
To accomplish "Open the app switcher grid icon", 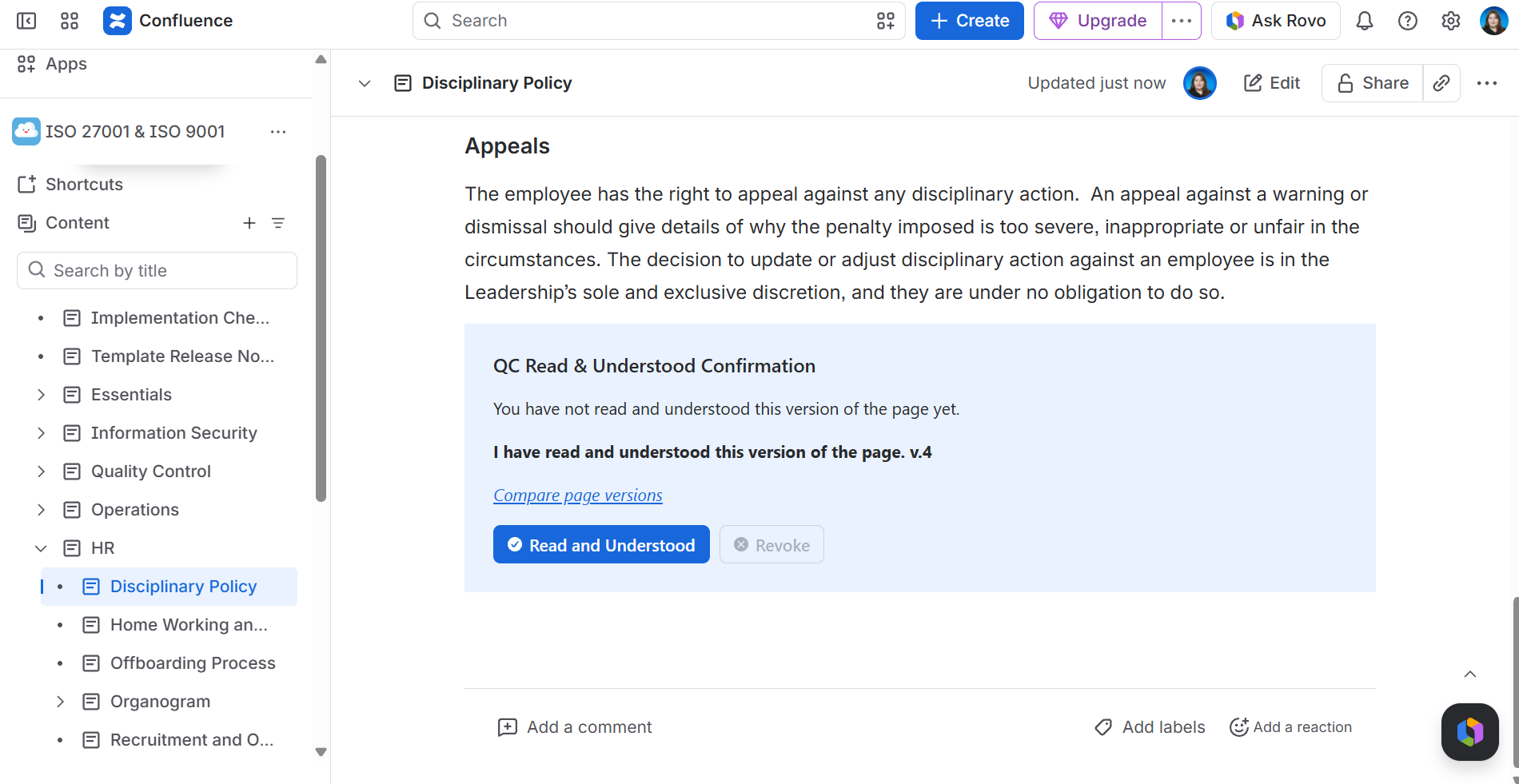I will tap(70, 21).
